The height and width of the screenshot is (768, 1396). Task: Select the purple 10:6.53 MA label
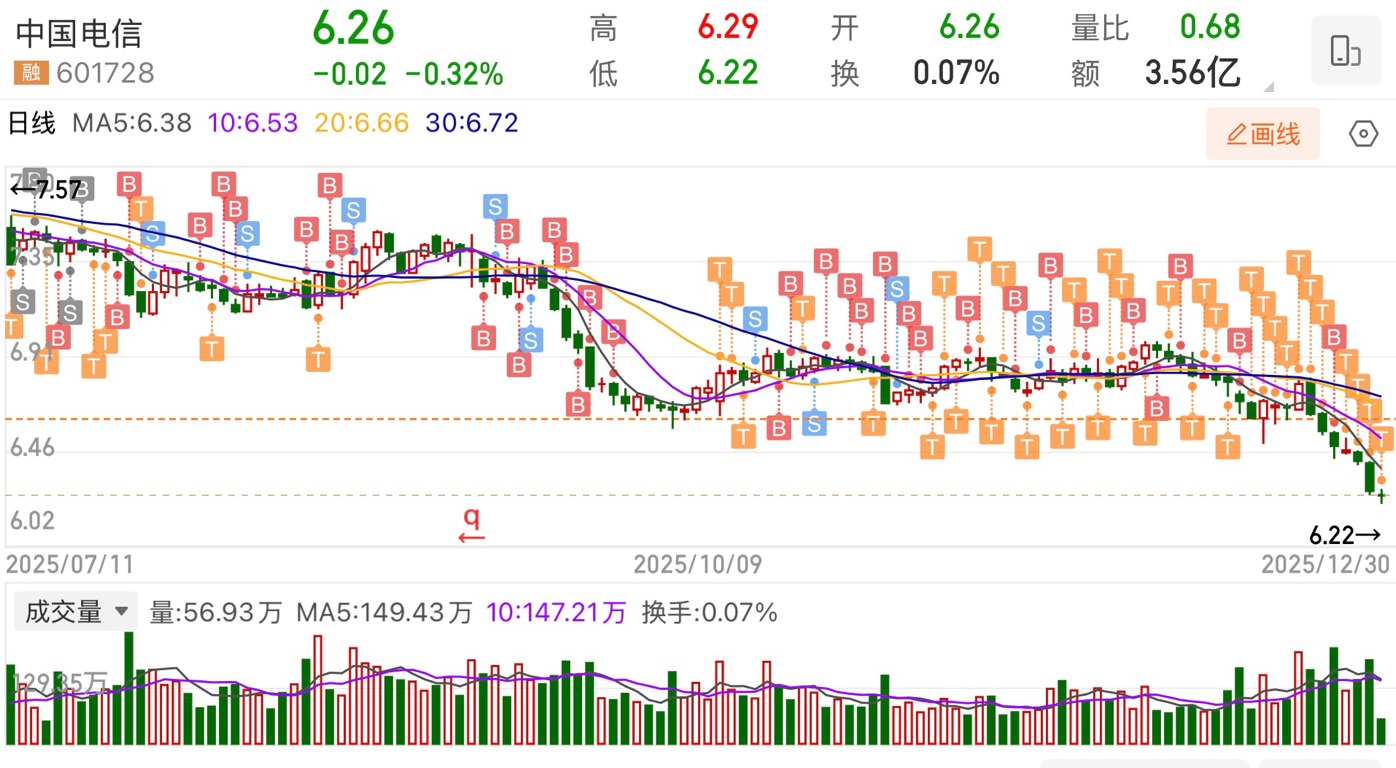click(x=253, y=124)
